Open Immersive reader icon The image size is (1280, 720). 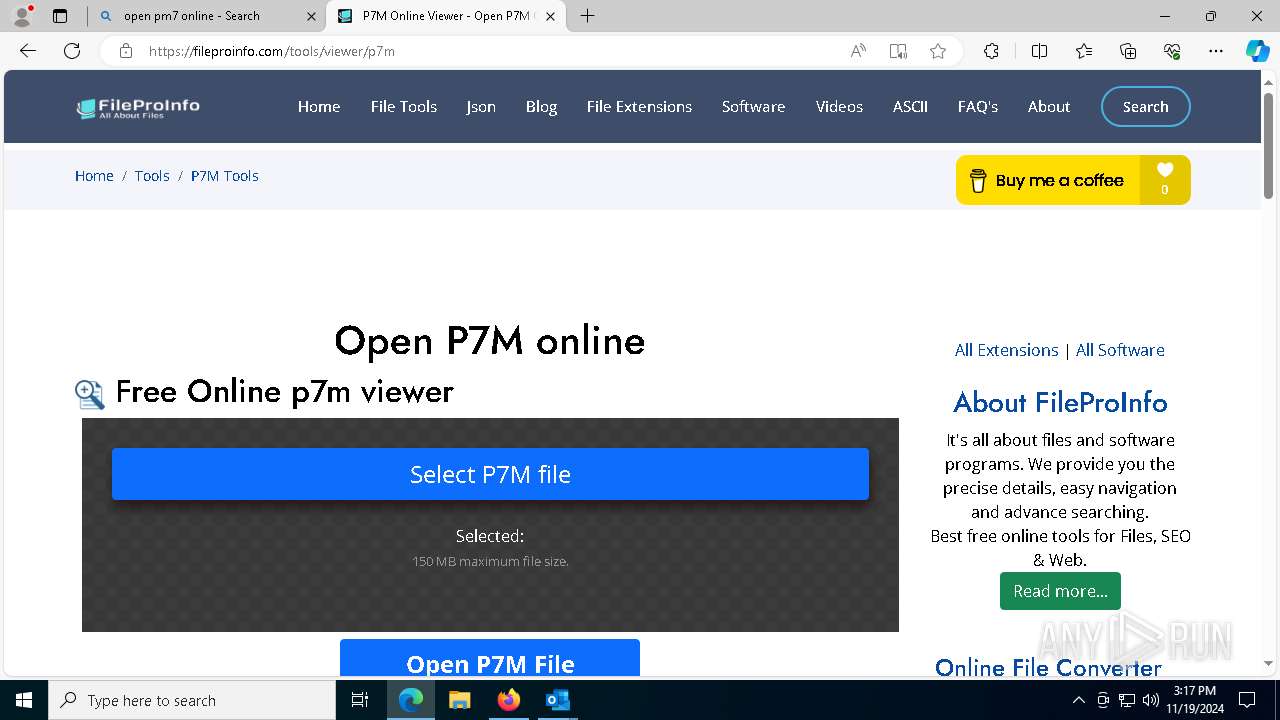[898, 51]
